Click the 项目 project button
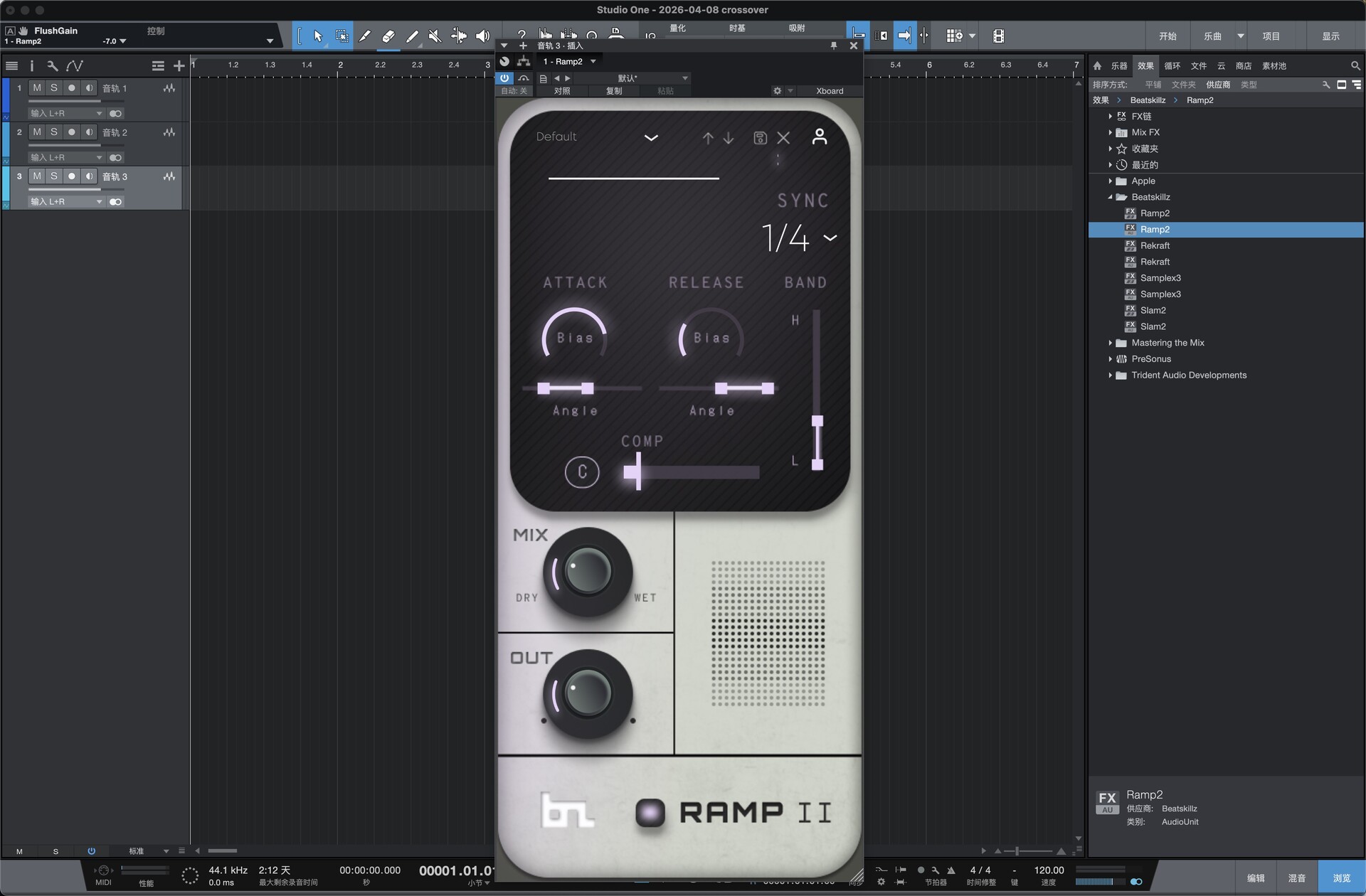The width and height of the screenshot is (1366, 896). pyautogui.click(x=1271, y=36)
